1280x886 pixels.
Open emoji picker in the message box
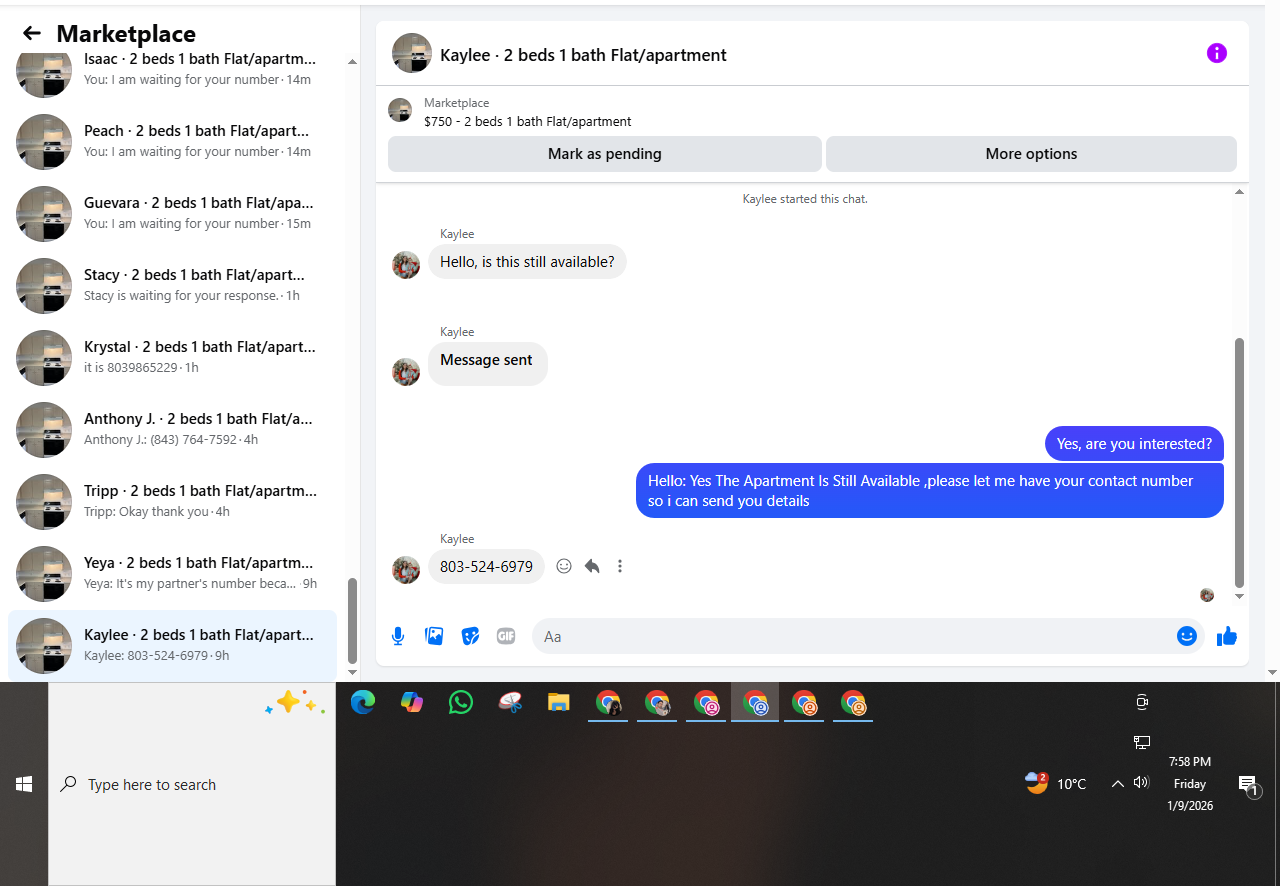(1187, 636)
